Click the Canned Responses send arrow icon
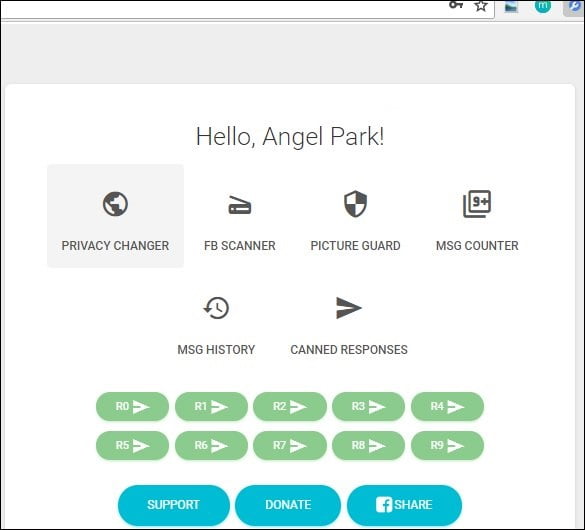 pos(348,308)
